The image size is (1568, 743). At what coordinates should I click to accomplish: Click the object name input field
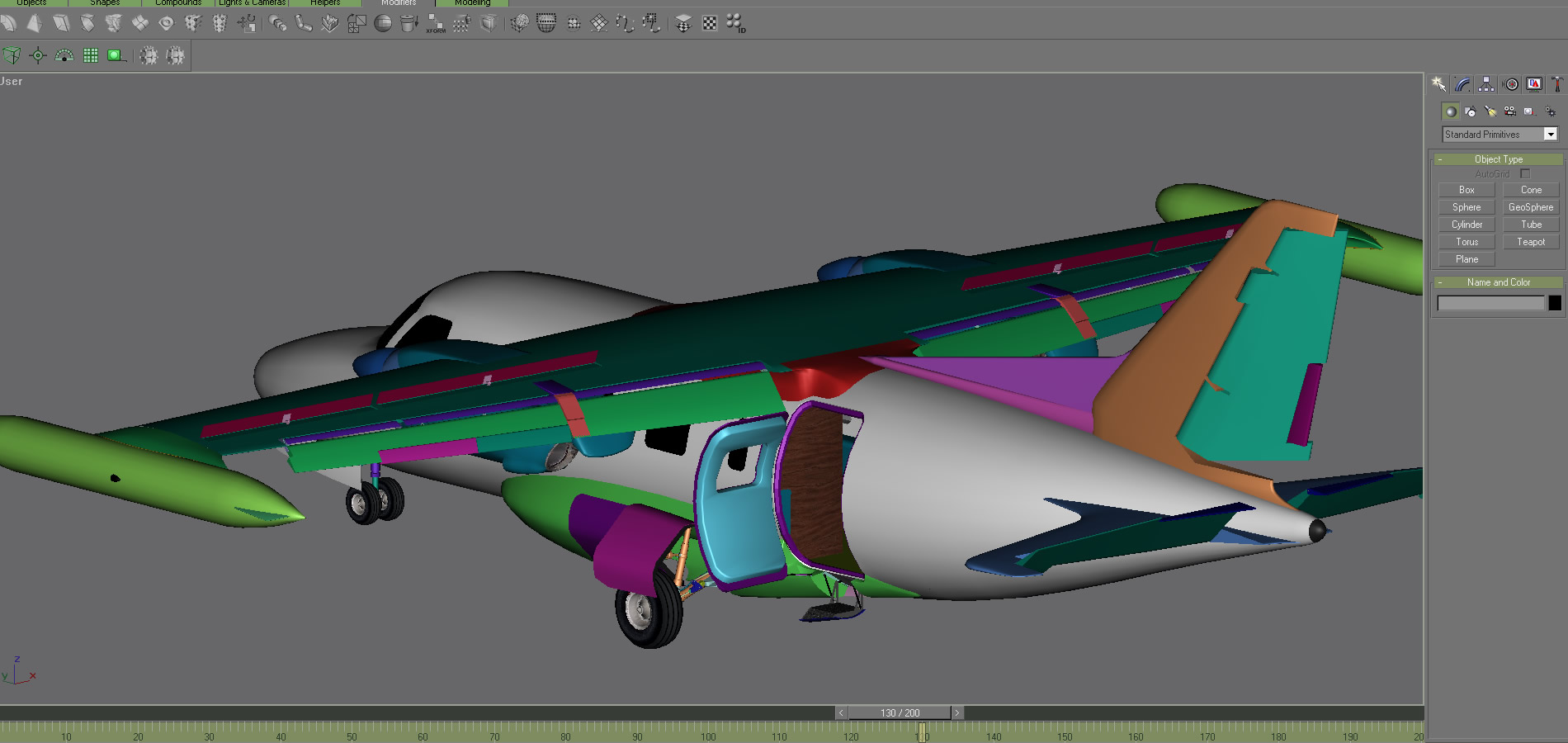coord(1490,303)
